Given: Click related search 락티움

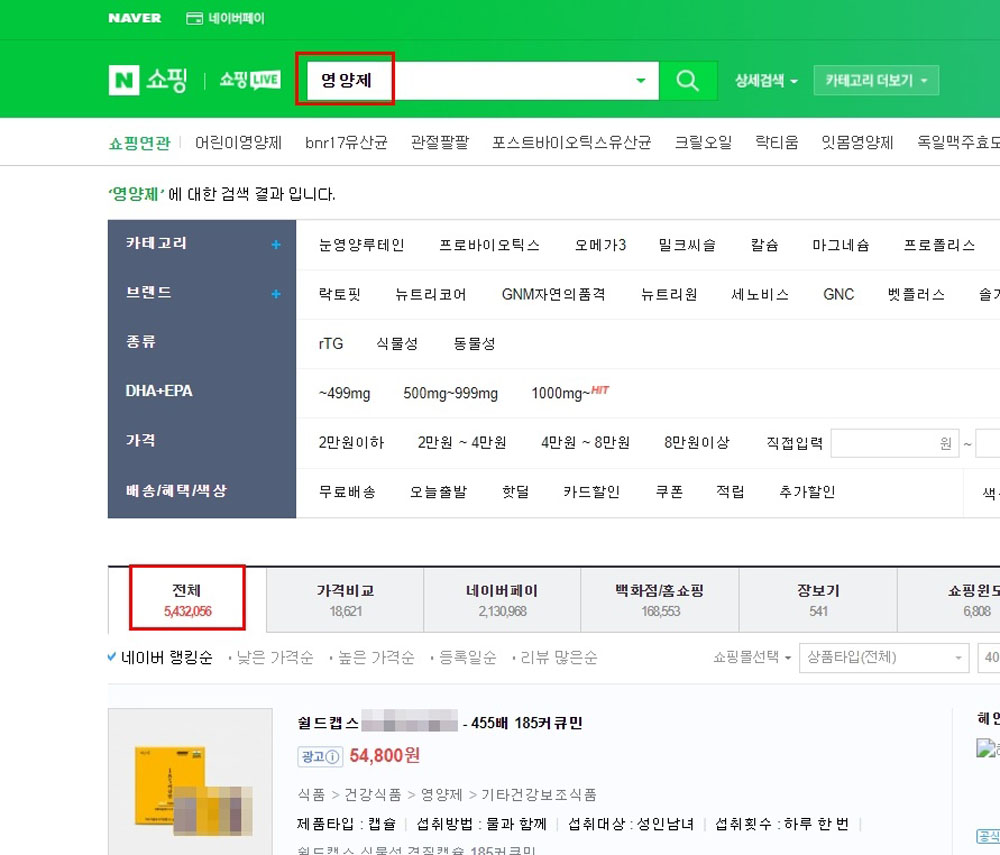Looking at the screenshot, I should click(x=776, y=142).
